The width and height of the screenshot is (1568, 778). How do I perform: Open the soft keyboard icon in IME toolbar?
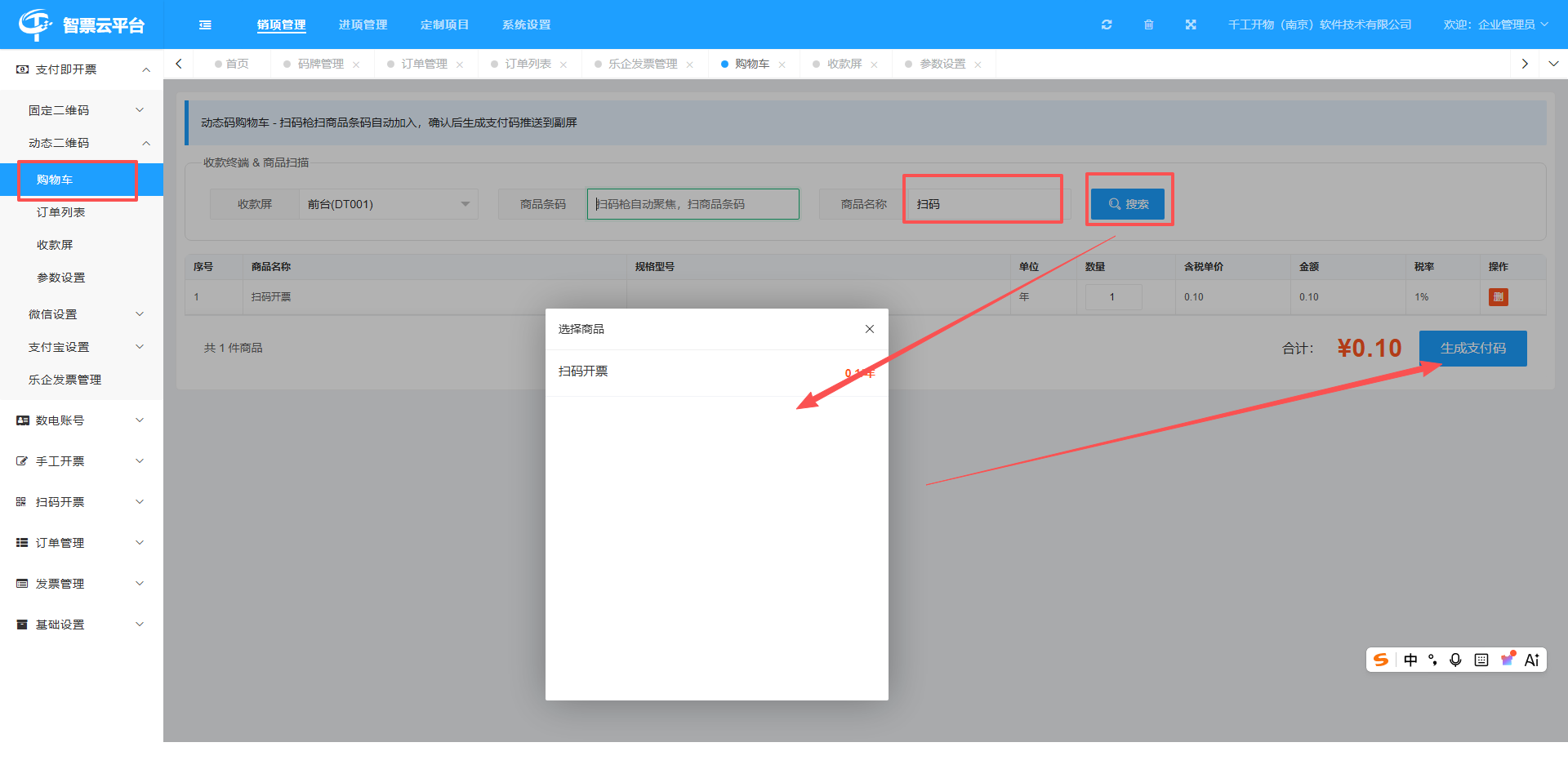point(1481,660)
